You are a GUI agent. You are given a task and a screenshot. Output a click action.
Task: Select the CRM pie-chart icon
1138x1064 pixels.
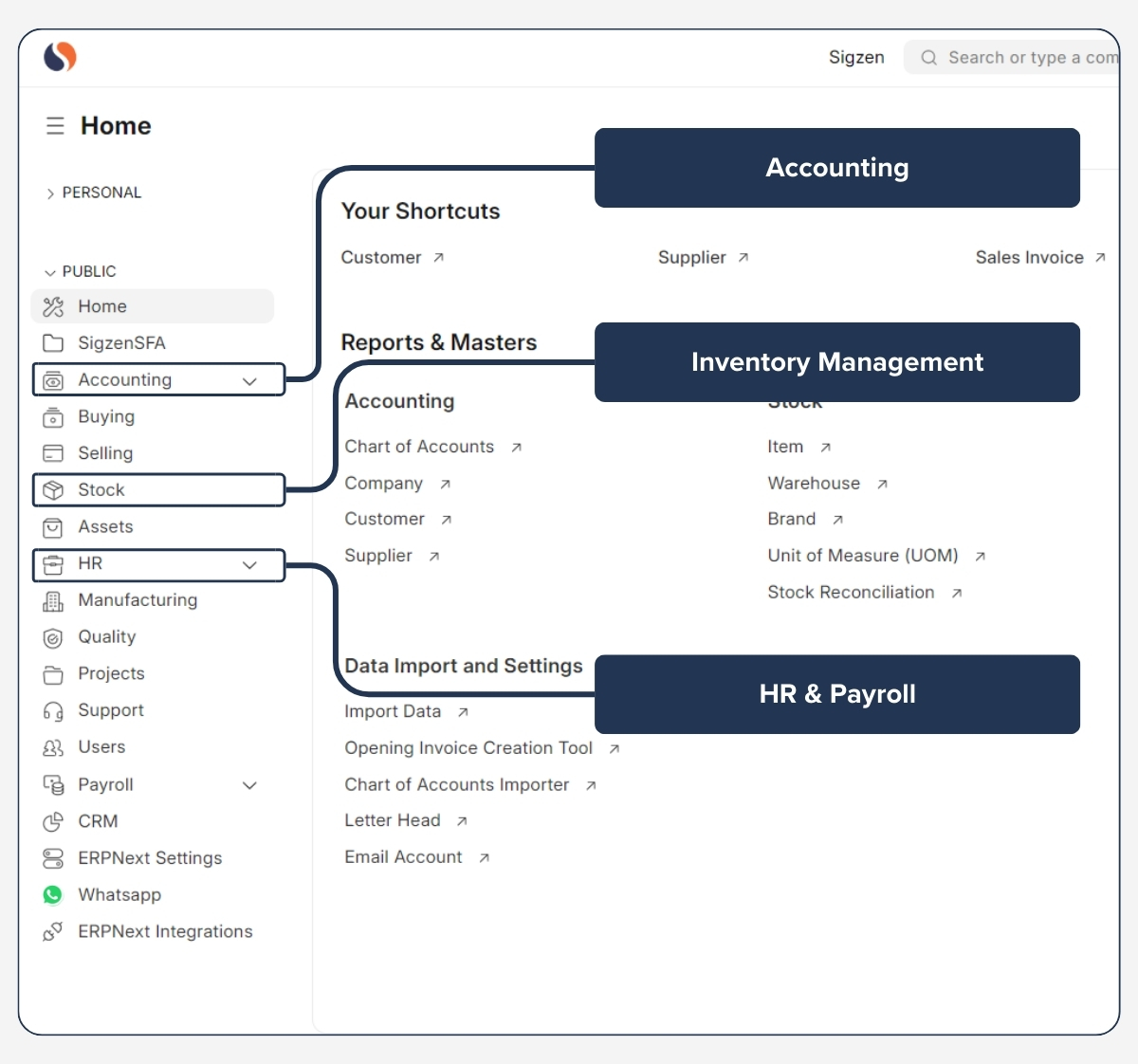tap(53, 821)
